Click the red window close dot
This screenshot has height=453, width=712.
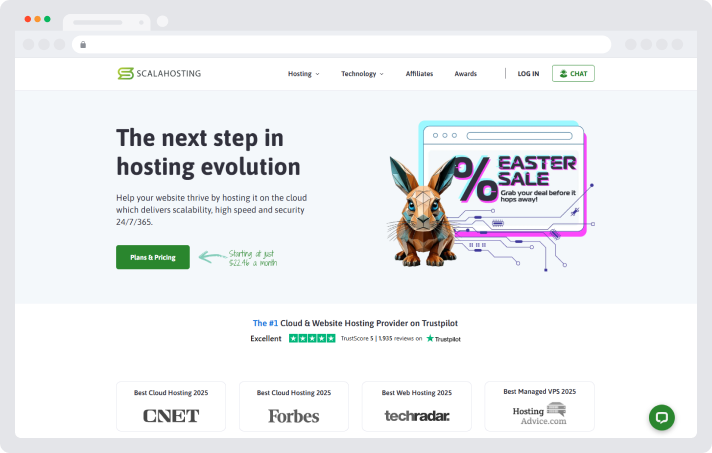pyautogui.click(x=28, y=19)
